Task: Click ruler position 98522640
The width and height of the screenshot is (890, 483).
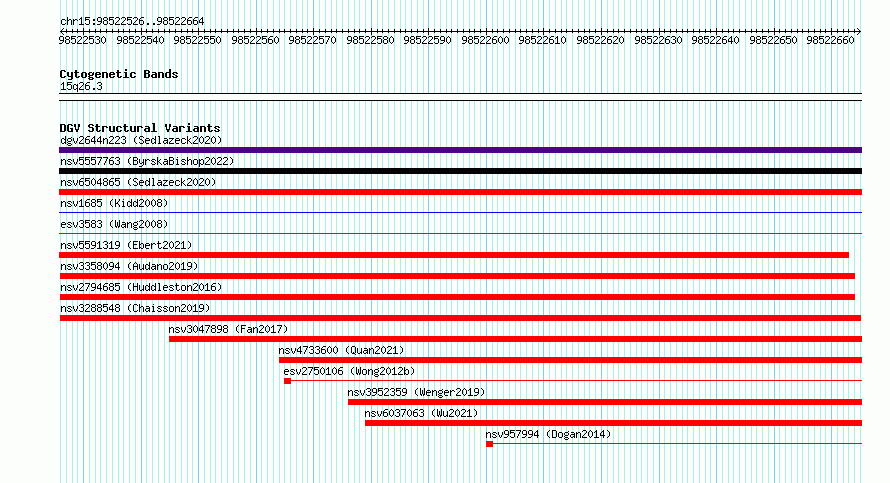Action: pos(715,40)
